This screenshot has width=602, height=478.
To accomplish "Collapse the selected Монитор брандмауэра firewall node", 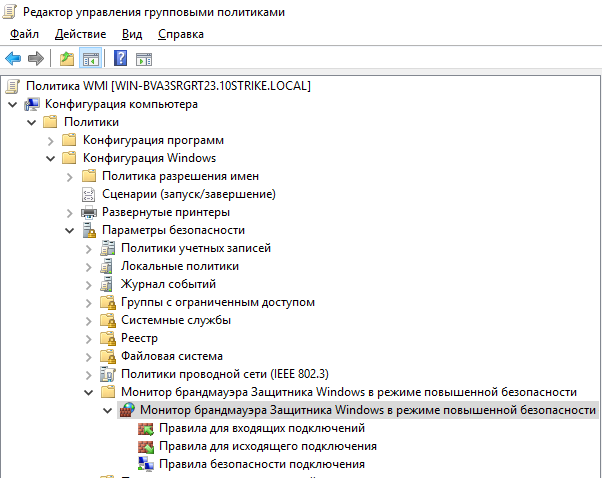I will click(108, 411).
